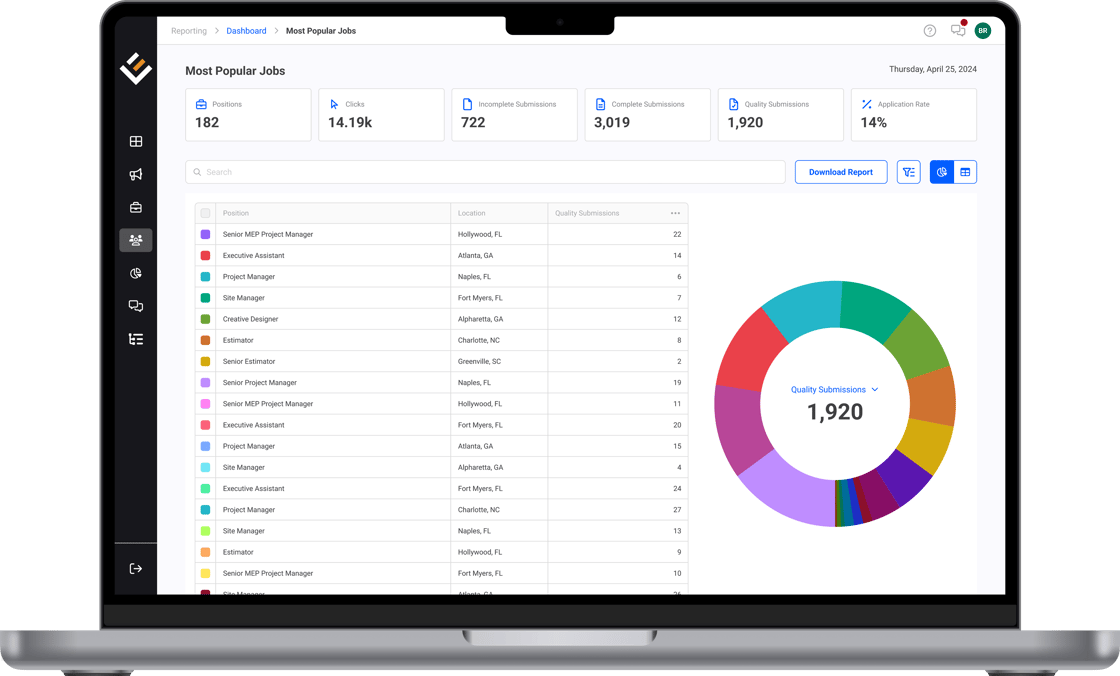The image size is (1120, 676).
Task: Open the filter options icon button
Action: [908, 172]
